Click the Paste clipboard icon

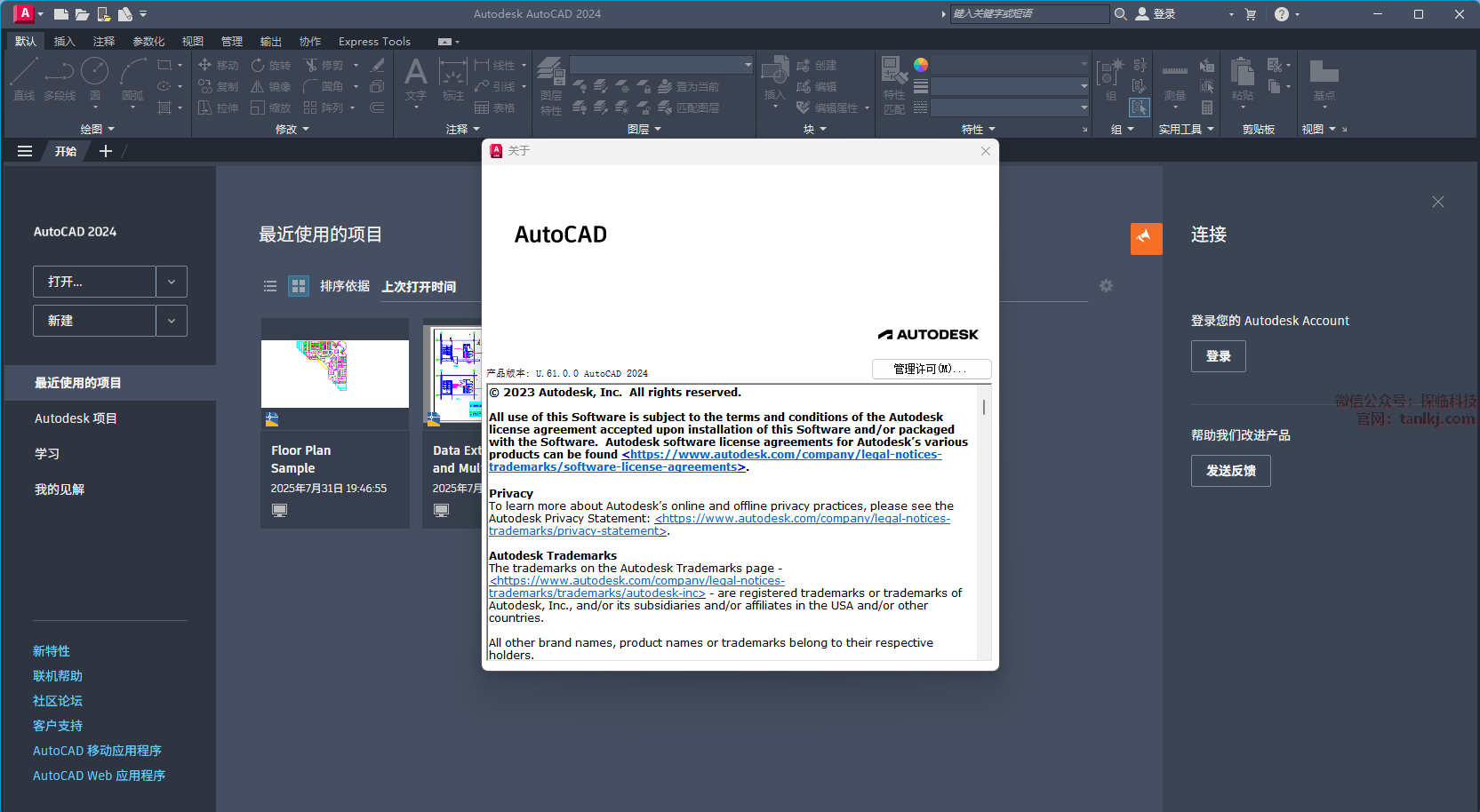point(1242,76)
